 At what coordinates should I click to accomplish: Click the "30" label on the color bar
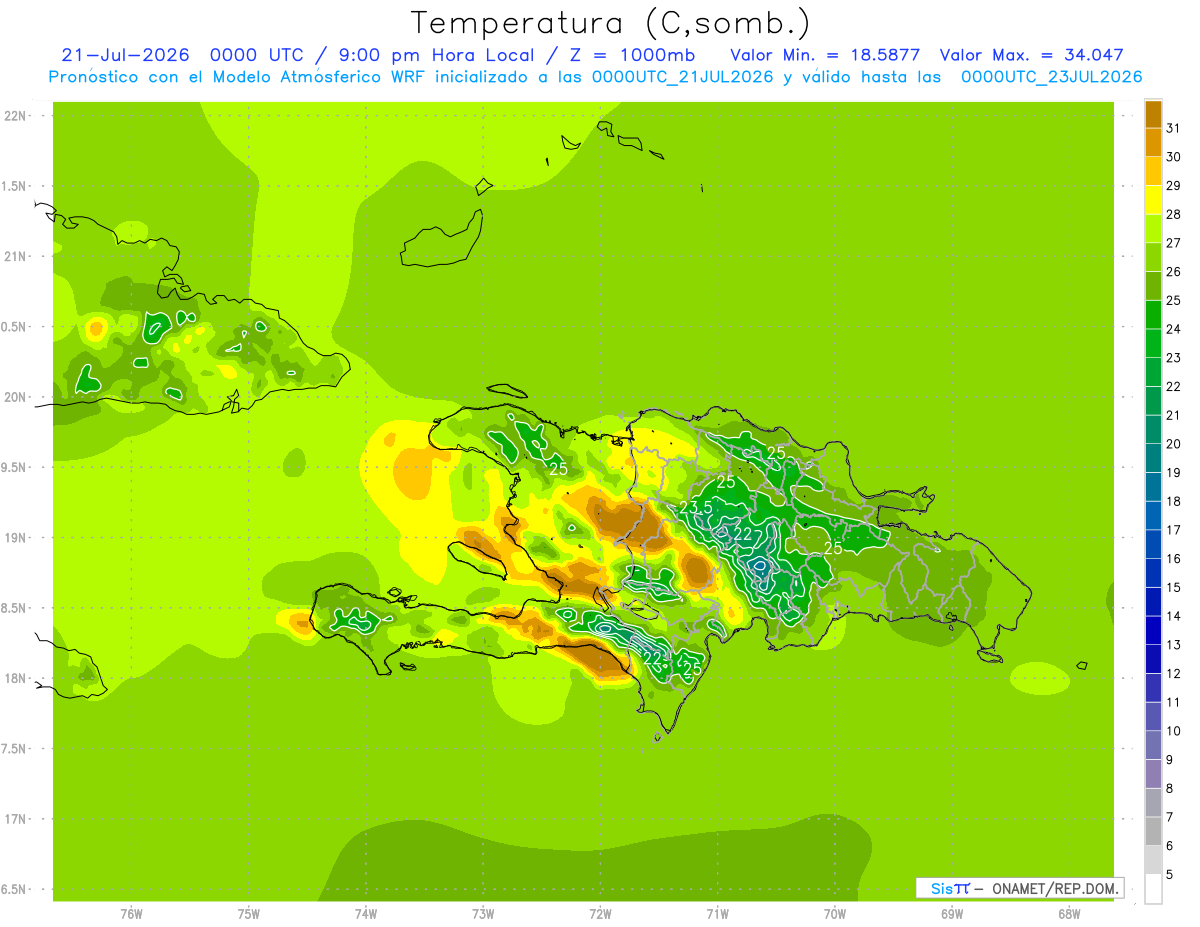1174,157
